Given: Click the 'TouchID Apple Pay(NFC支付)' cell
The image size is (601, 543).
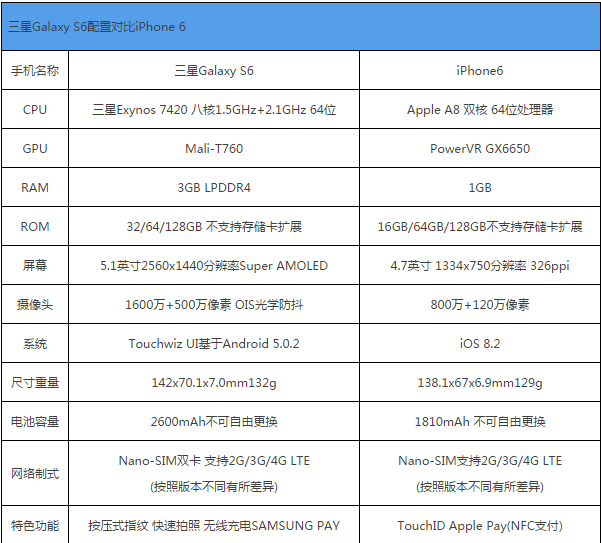Looking at the screenshot, I should click(480, 525).
